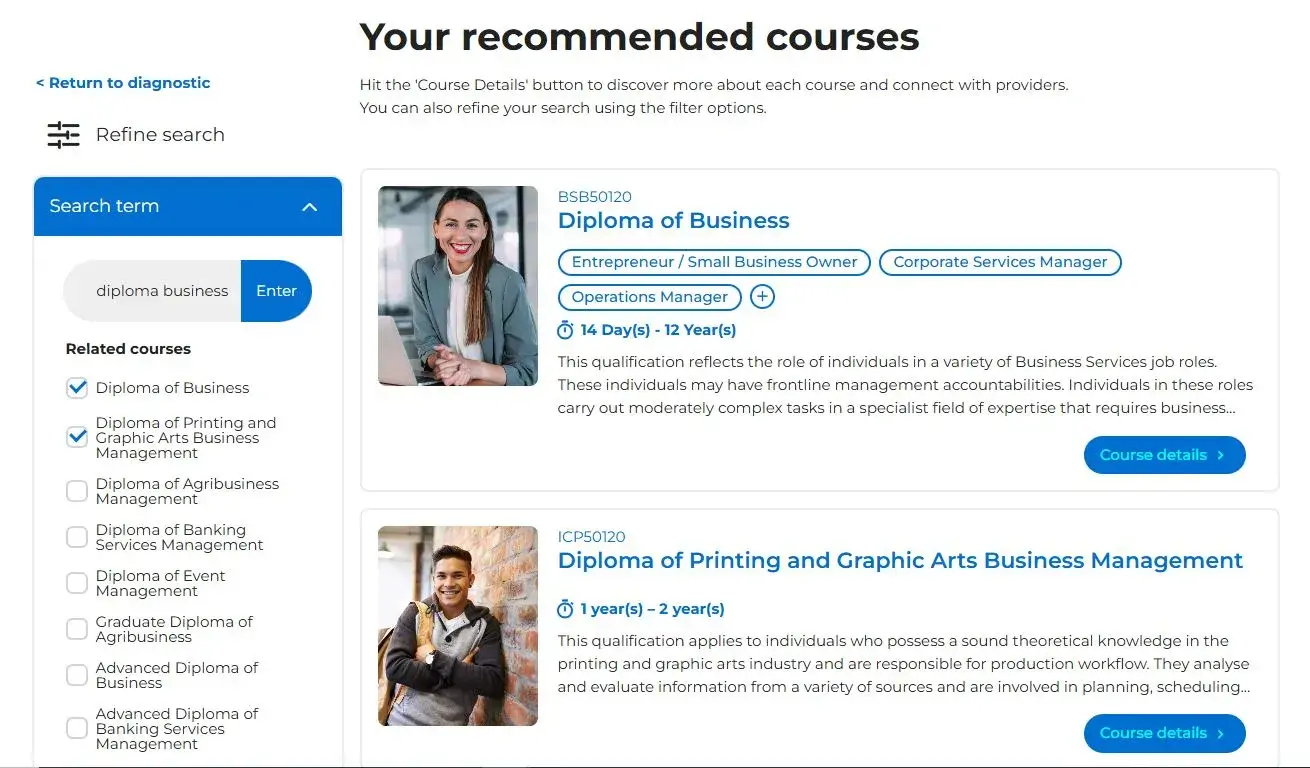The width and height of the screenshot is (1310, 768).
Task: Click the Return to diagnostic link
Action: [122, 83]
